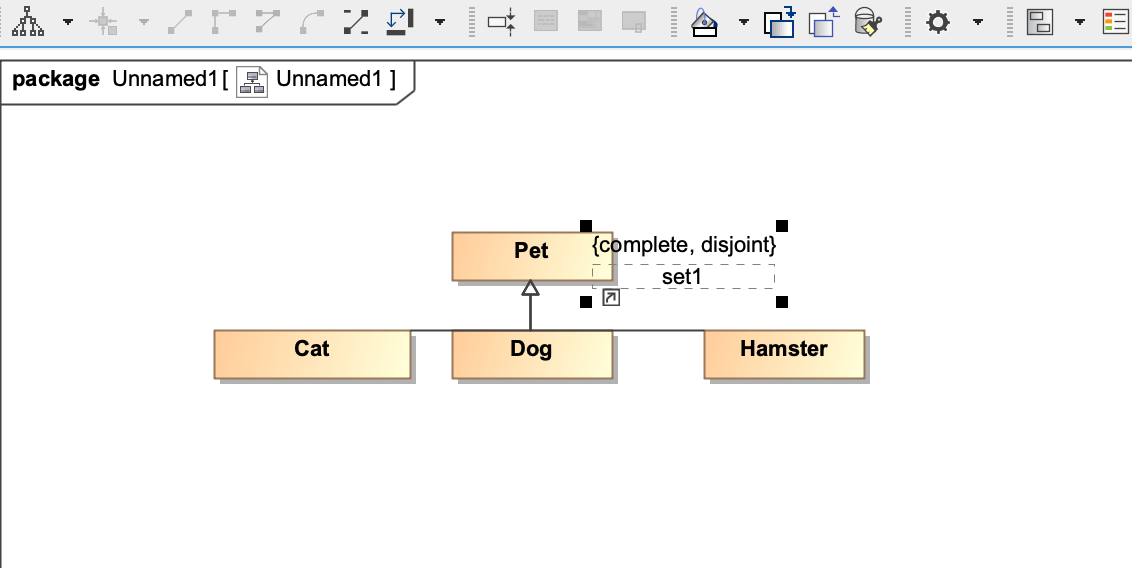Select the paint bucket fill color tool
1132x568 pixels.
tap(704, 22)
